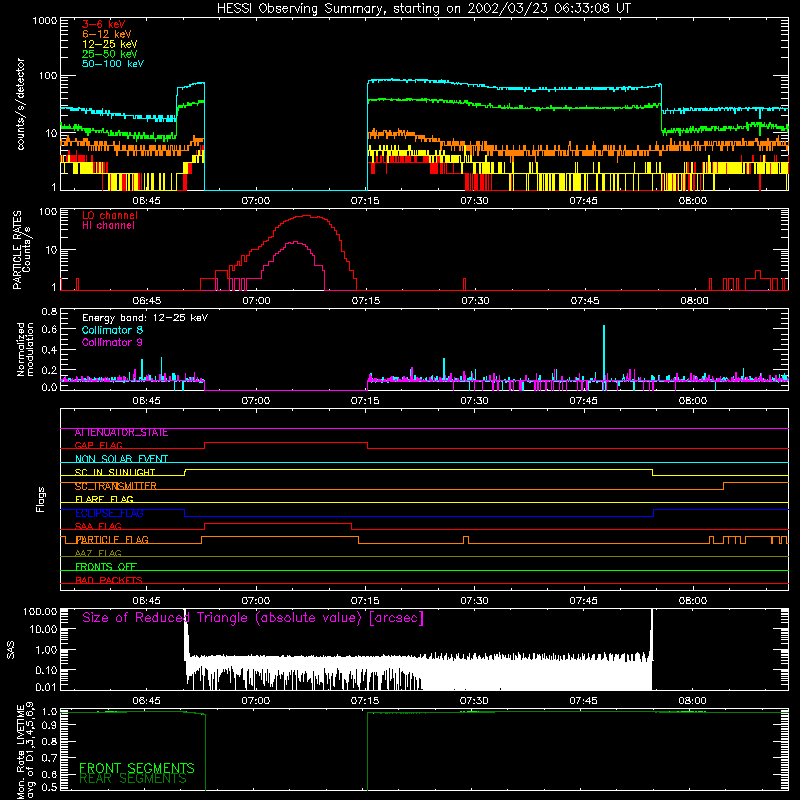This screenshot has width=800, height=800.
Task: Select the LO channel legend label
Action: pyautogui.click(x=110, y=215)
